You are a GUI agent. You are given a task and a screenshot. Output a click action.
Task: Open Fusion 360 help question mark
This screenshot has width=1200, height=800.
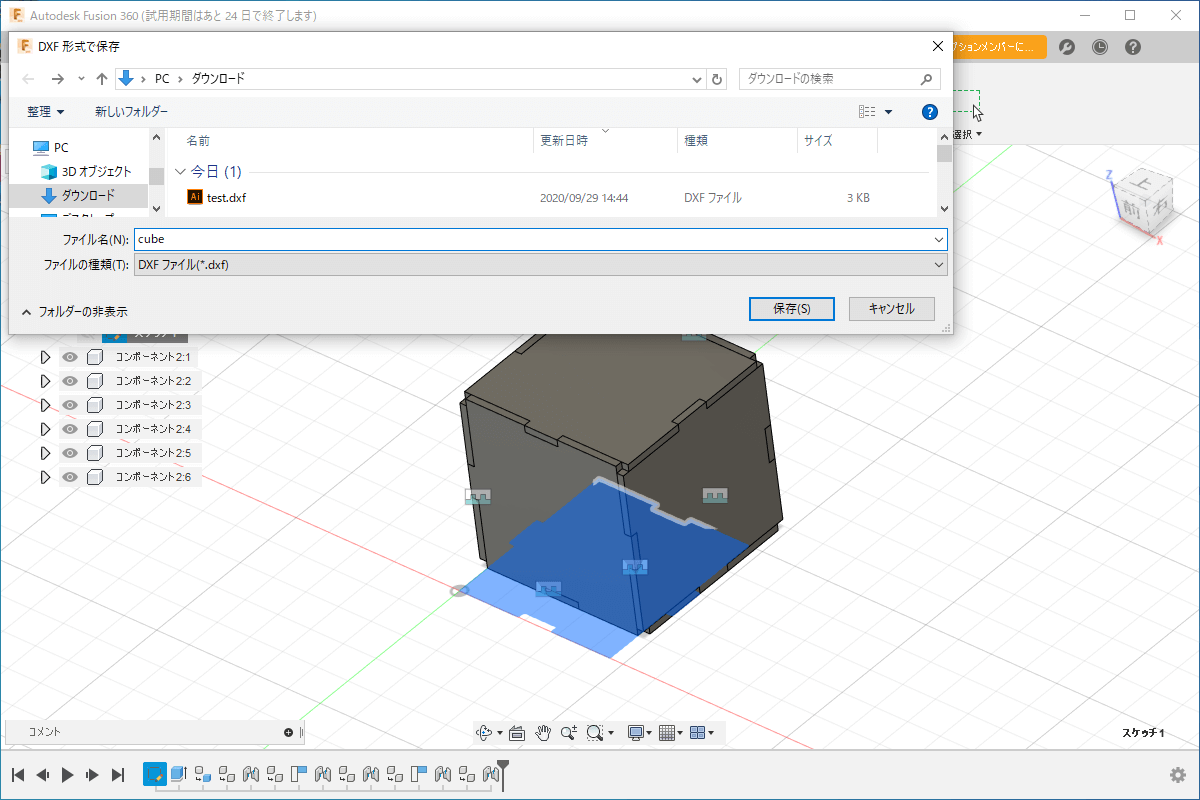1133,47
